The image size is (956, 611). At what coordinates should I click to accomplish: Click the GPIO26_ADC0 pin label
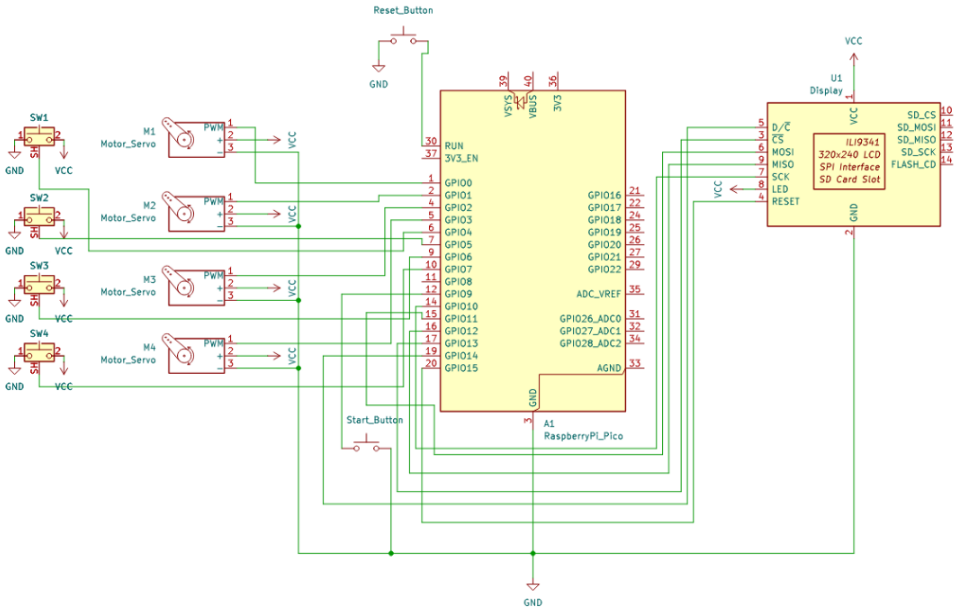pos(590,318)
